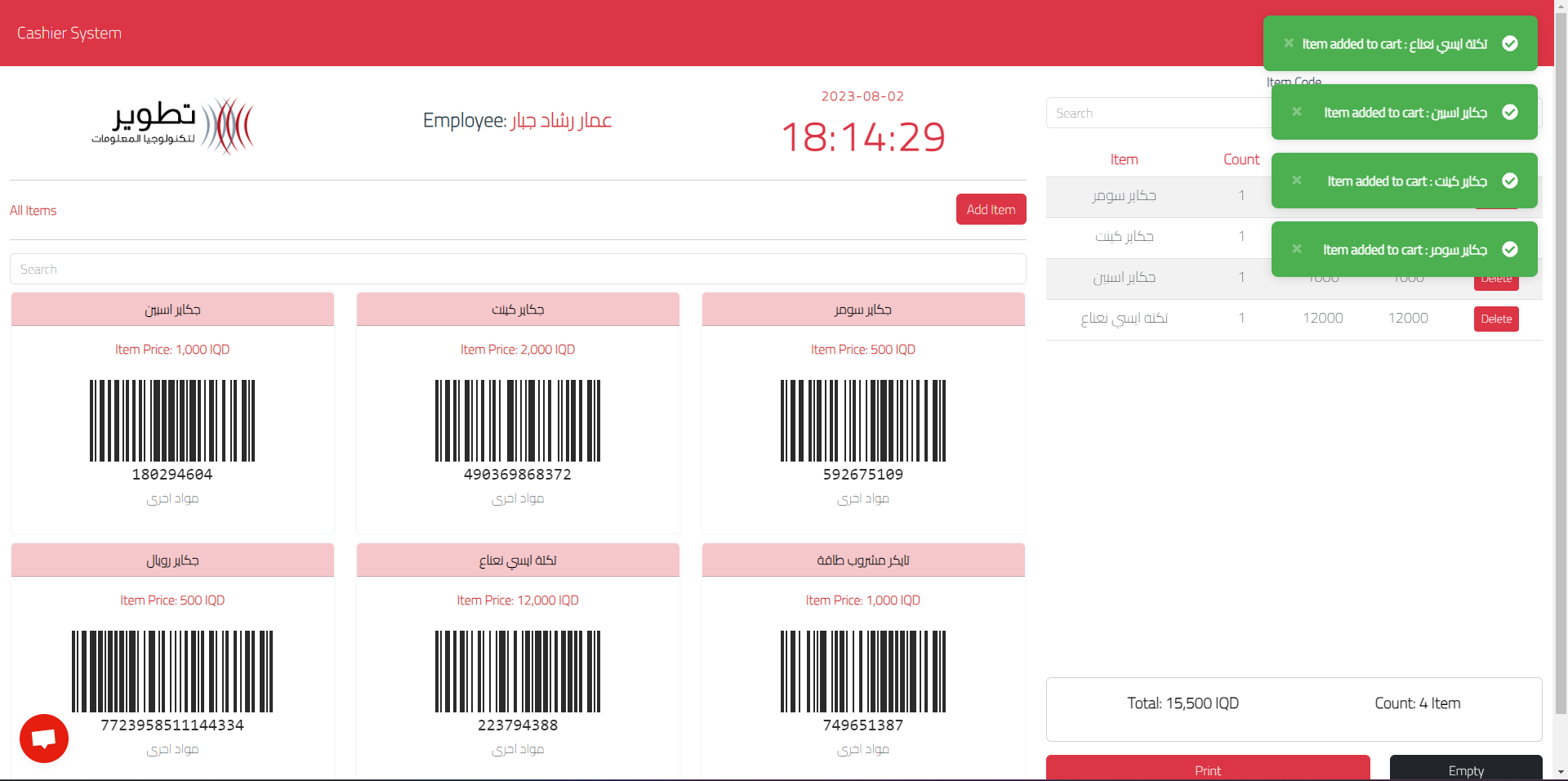Click 'Item Price: 1,000 IQD' on جكاير اسبين
Viewport: 1568px width, 781px height.
click(x=172, y=350)
